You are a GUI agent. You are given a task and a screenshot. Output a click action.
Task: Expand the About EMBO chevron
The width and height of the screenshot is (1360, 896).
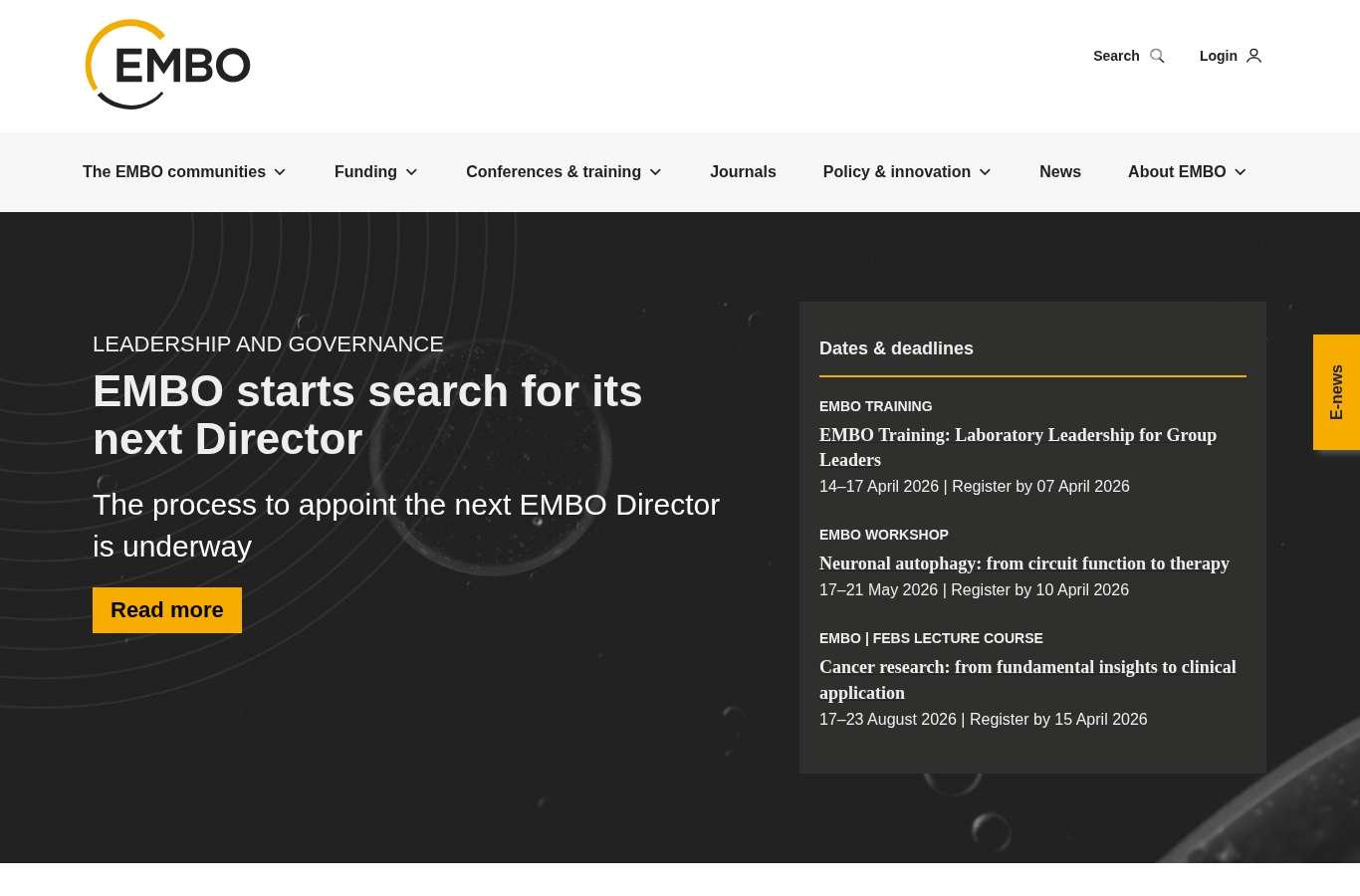click(x=1240, y=172)
